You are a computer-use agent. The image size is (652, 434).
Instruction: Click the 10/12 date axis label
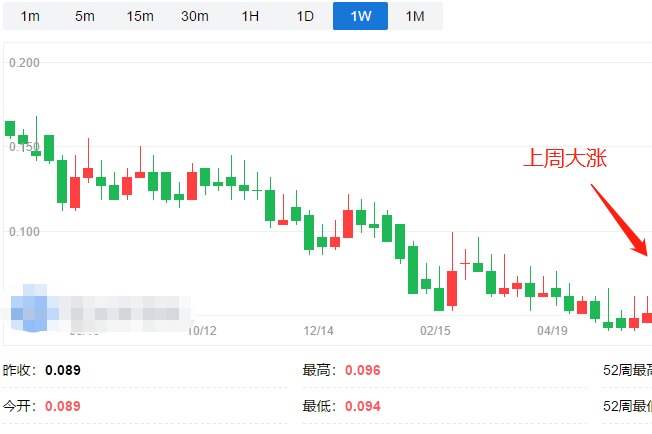click(x=202, y=329)
